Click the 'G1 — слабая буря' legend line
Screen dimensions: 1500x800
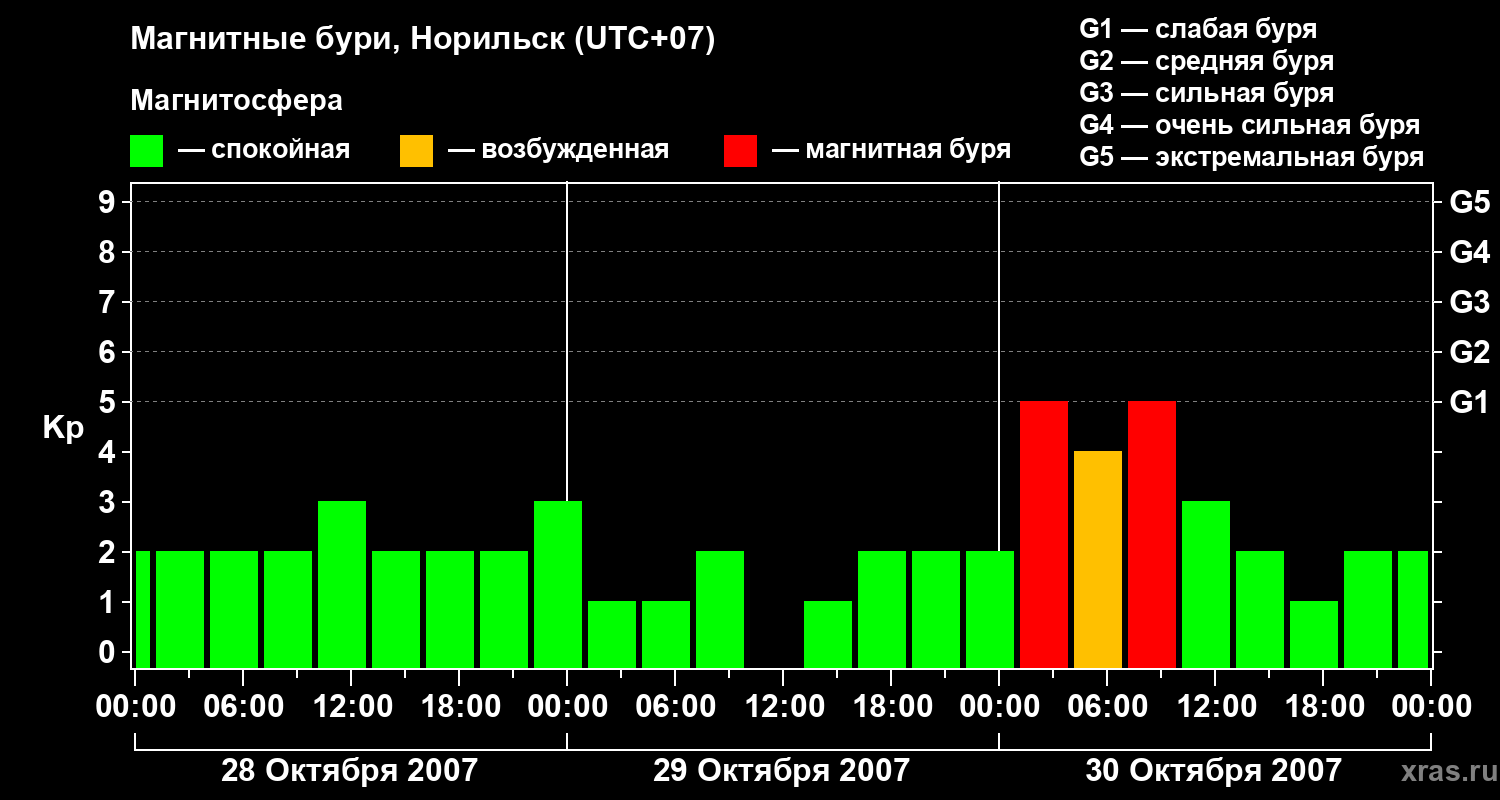1198,29
